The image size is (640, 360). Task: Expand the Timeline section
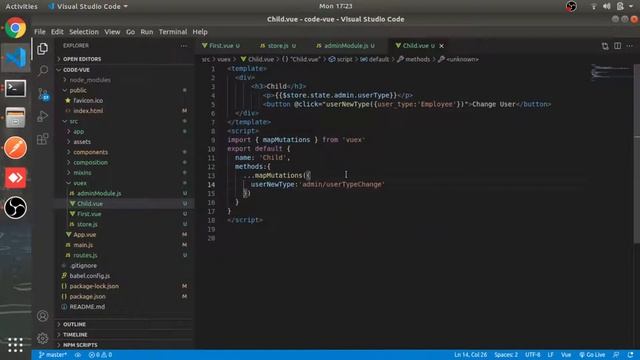click(124, 334)
